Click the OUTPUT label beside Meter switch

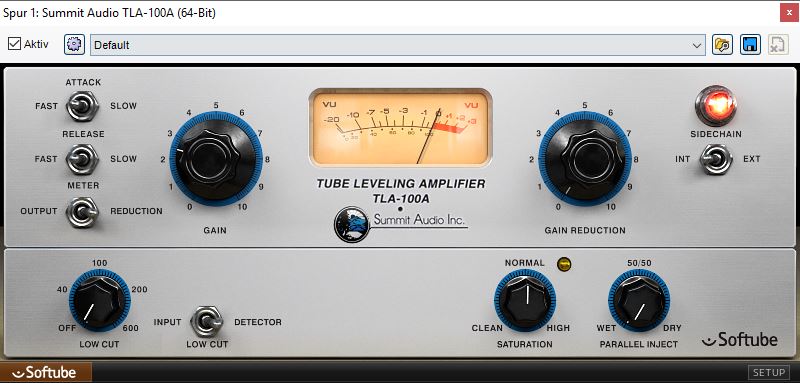click(39, 211)
